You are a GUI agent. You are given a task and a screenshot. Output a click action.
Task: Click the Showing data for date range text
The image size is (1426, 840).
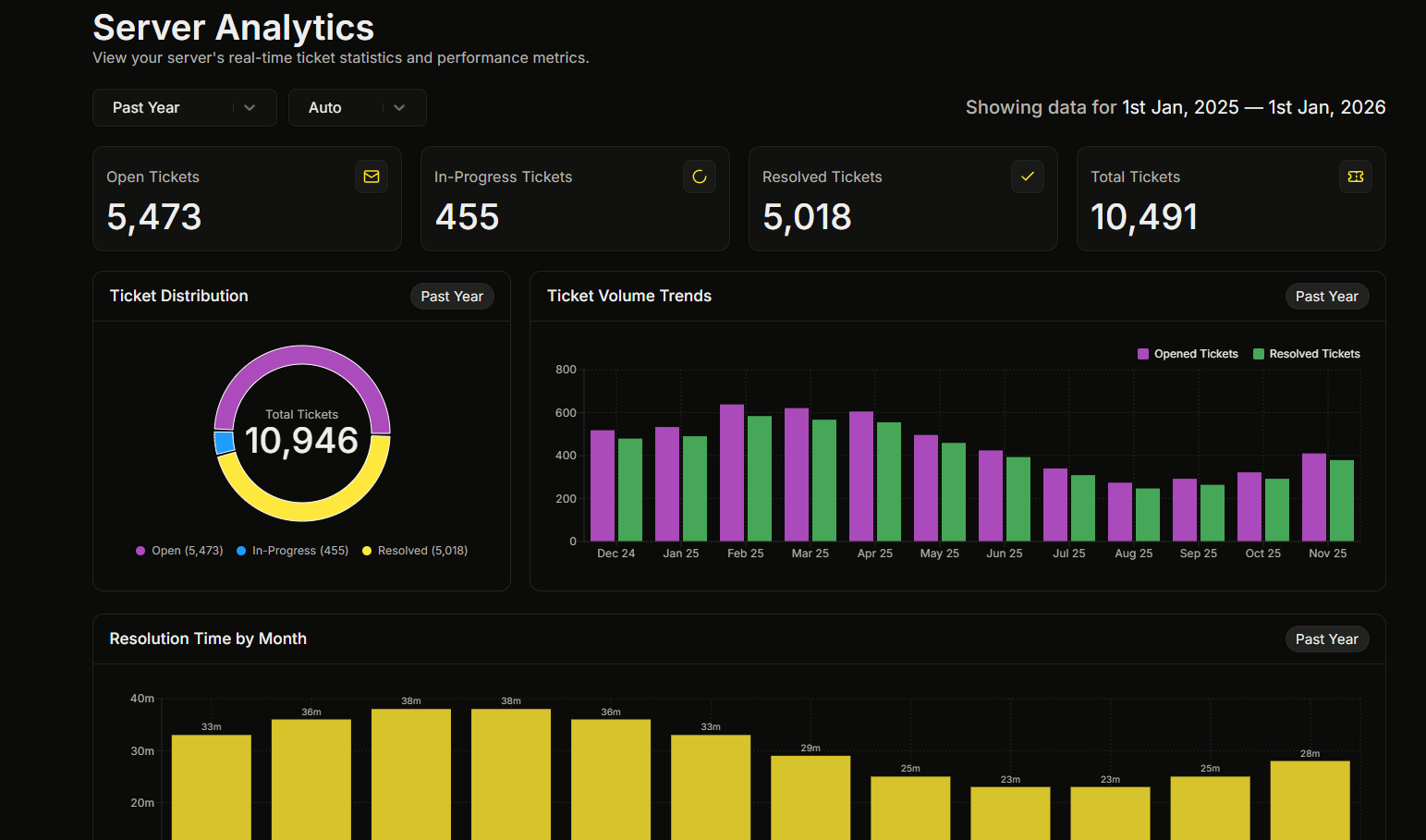click(1176, 107)
